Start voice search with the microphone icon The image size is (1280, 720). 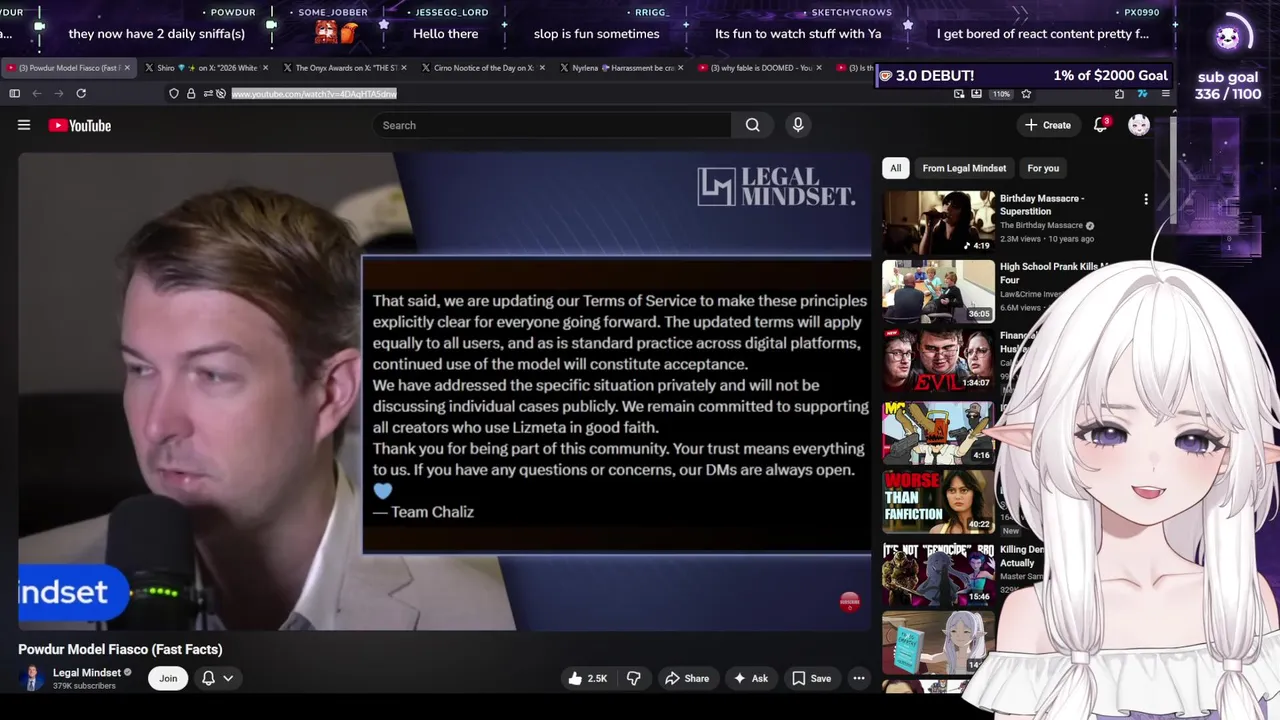(x=797, y=125)
